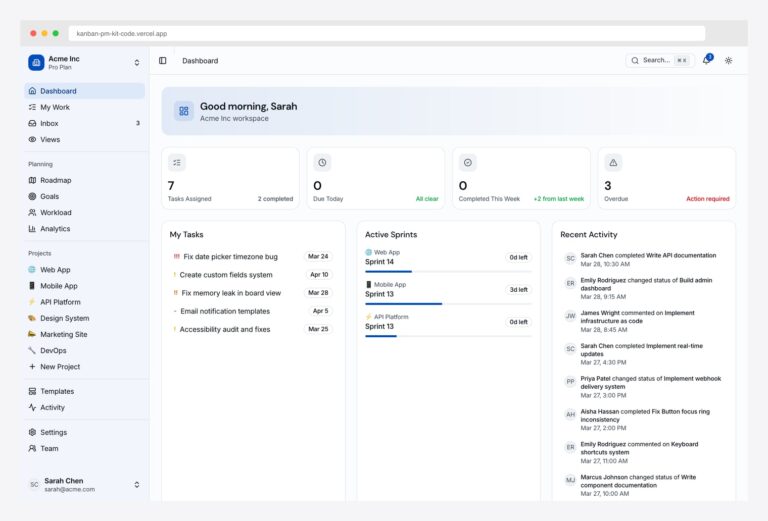Image resolution: width=768 pixels, height=521 pixels.
Task: Open the Accessibility audit and fixes task
Action: click(253, 329)
